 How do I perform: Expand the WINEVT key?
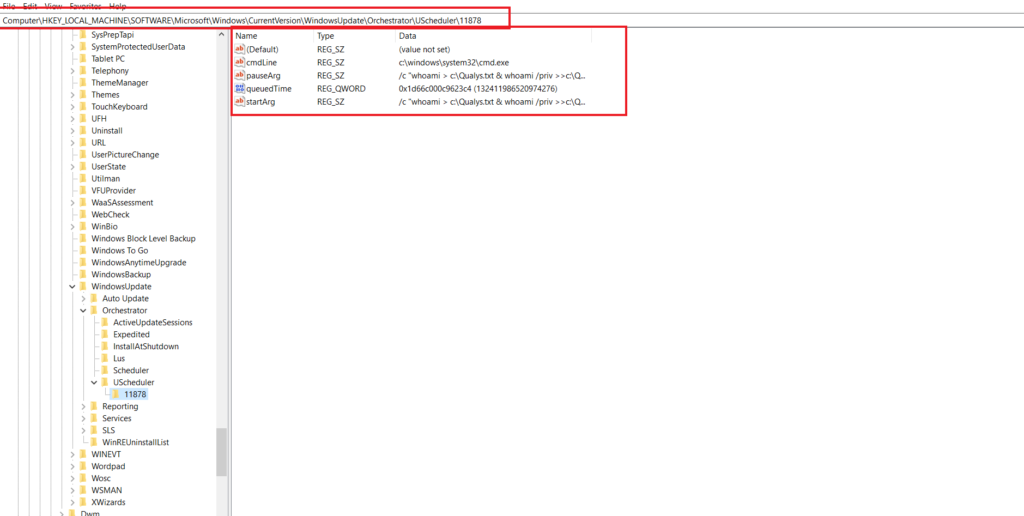(x=72, y=454)
